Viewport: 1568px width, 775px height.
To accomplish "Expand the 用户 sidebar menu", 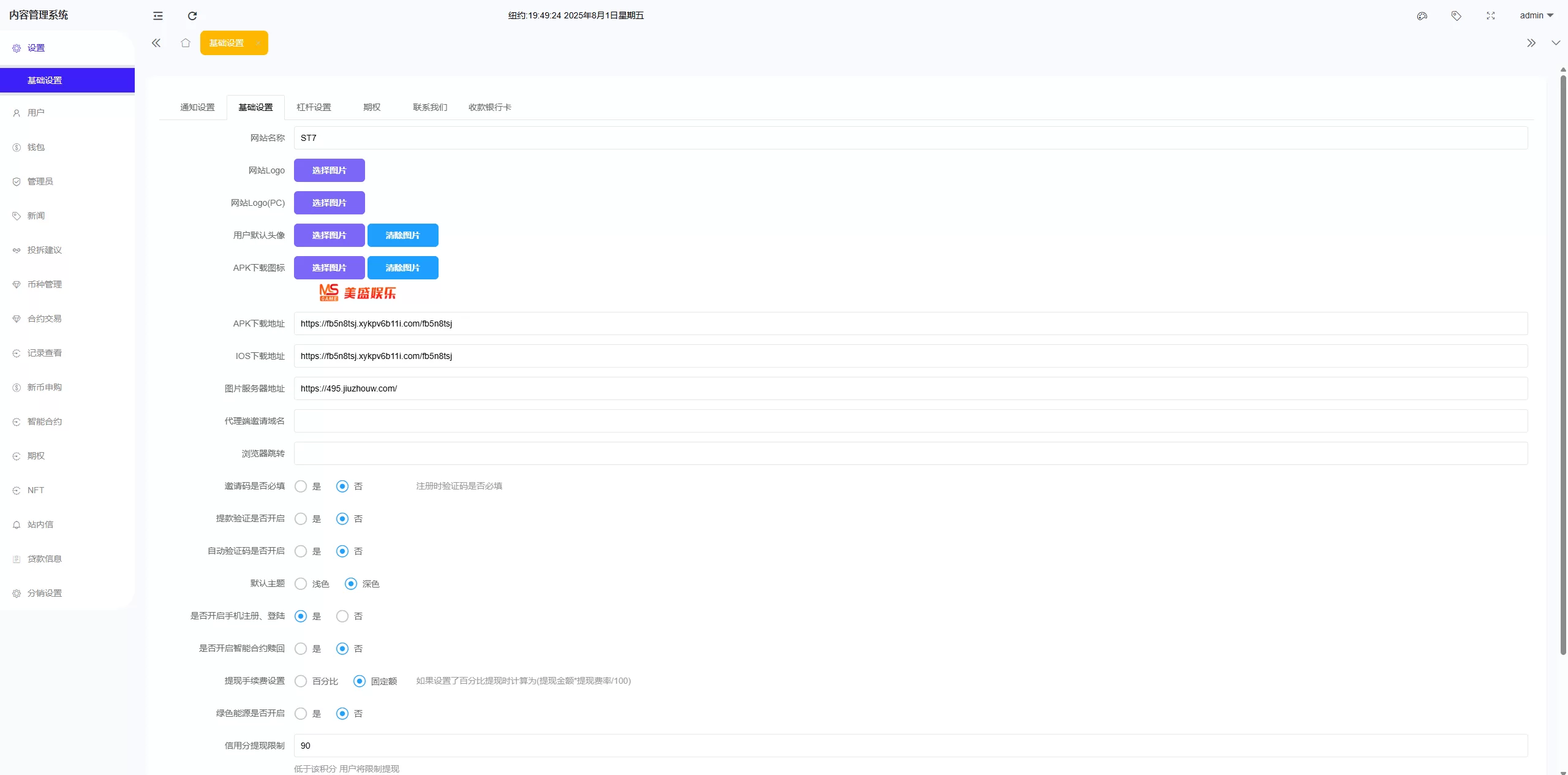I will point(36,113).
